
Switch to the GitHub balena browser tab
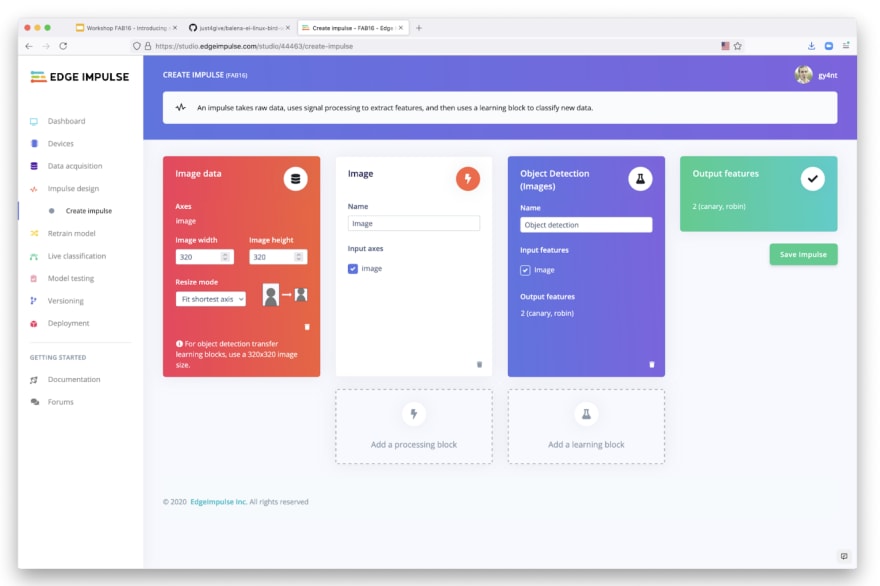tap(239, 28)
